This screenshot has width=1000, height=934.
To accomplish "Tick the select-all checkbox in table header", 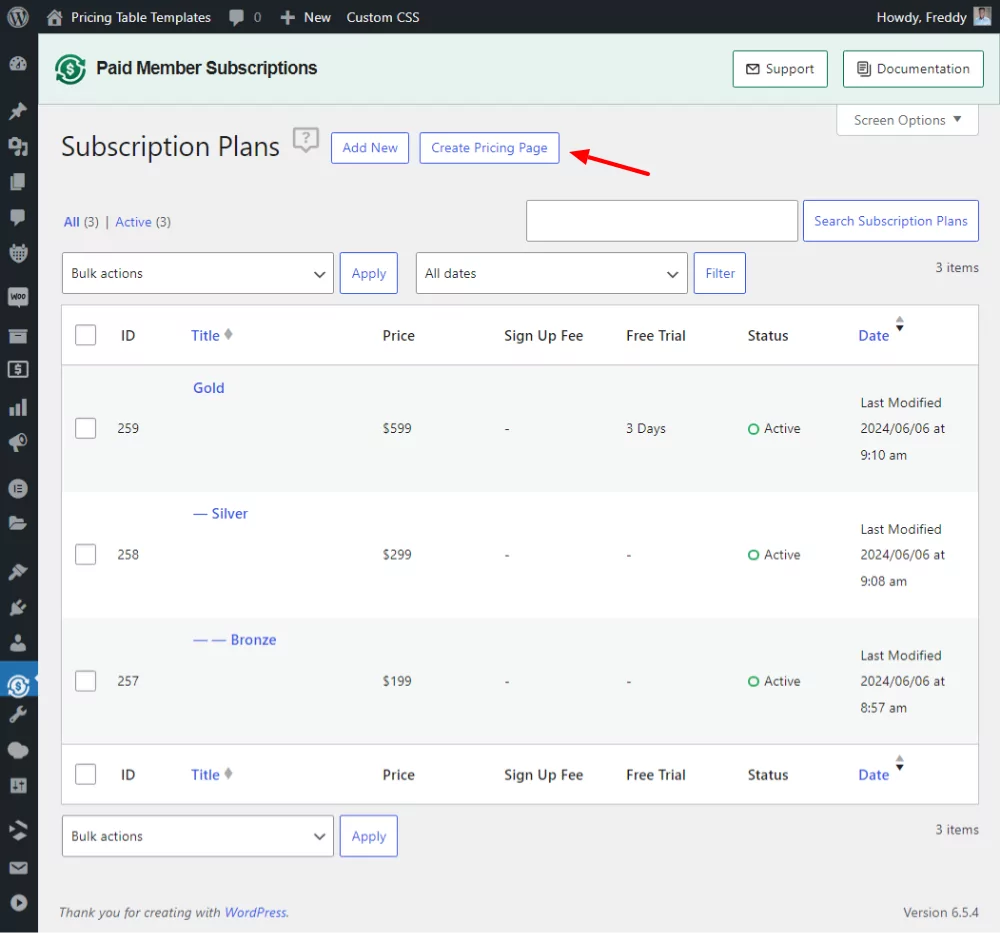I will [85, 335].
